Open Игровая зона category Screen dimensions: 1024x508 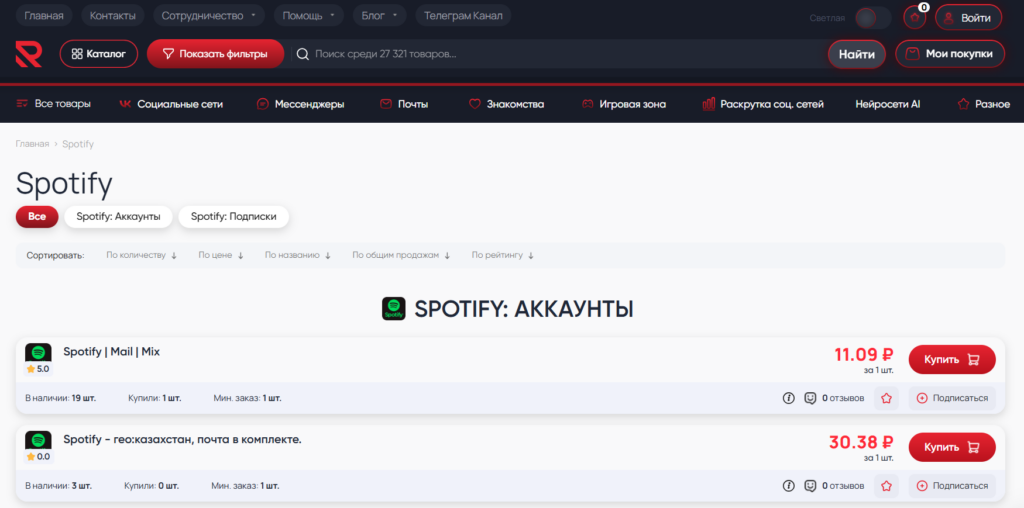tap(624, 104)
